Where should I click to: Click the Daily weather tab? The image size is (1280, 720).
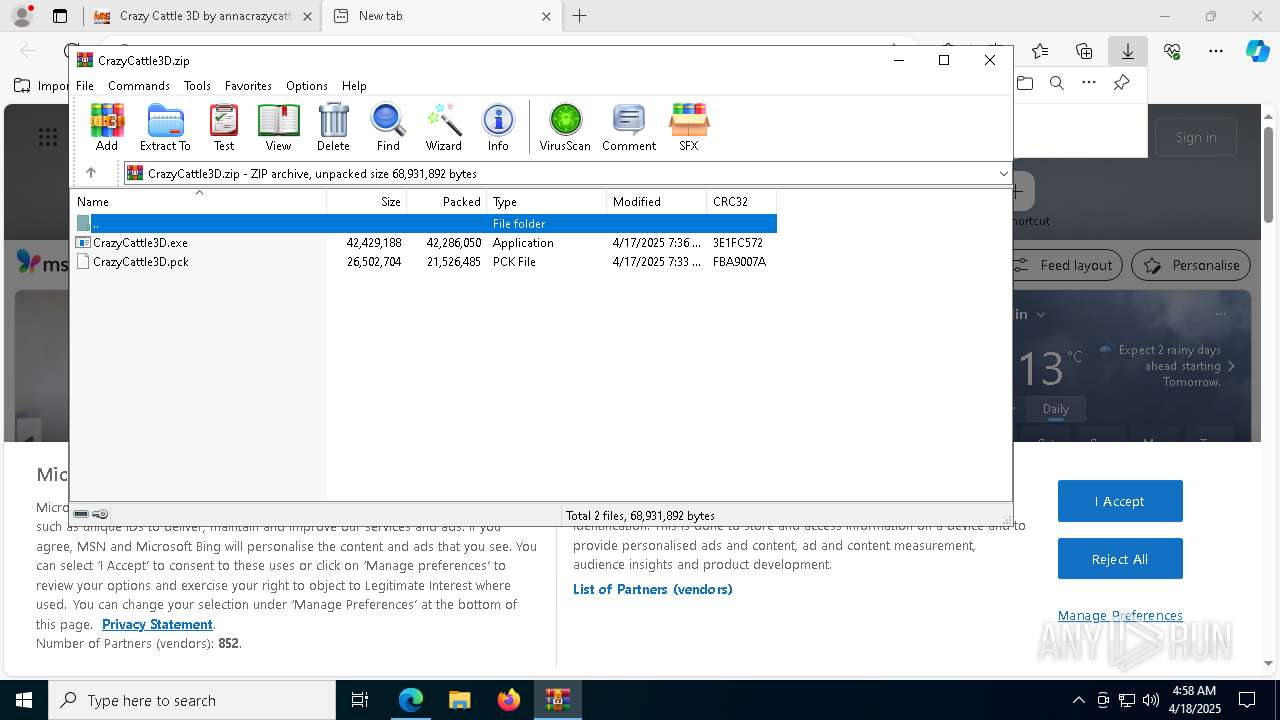[x=1056, y=409]
